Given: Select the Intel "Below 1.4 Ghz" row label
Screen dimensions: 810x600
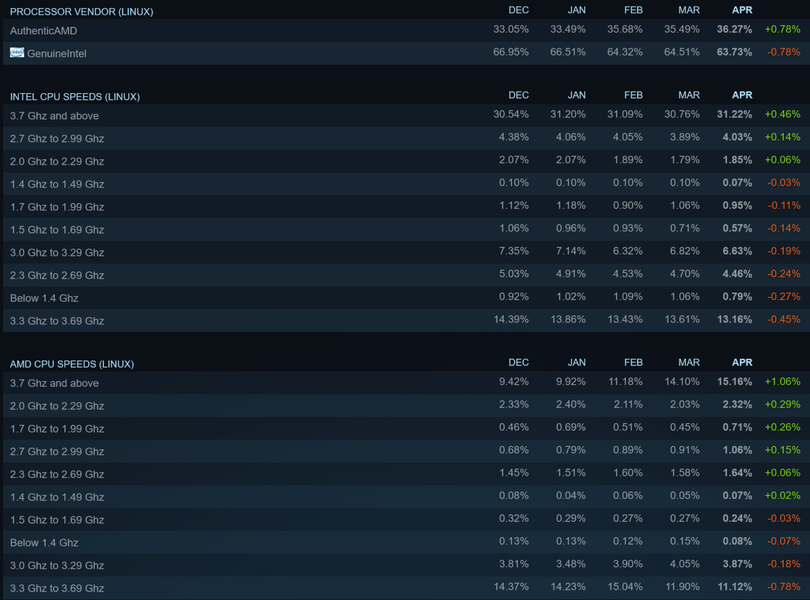Looking at the screenshot, I should pos(44,298).
